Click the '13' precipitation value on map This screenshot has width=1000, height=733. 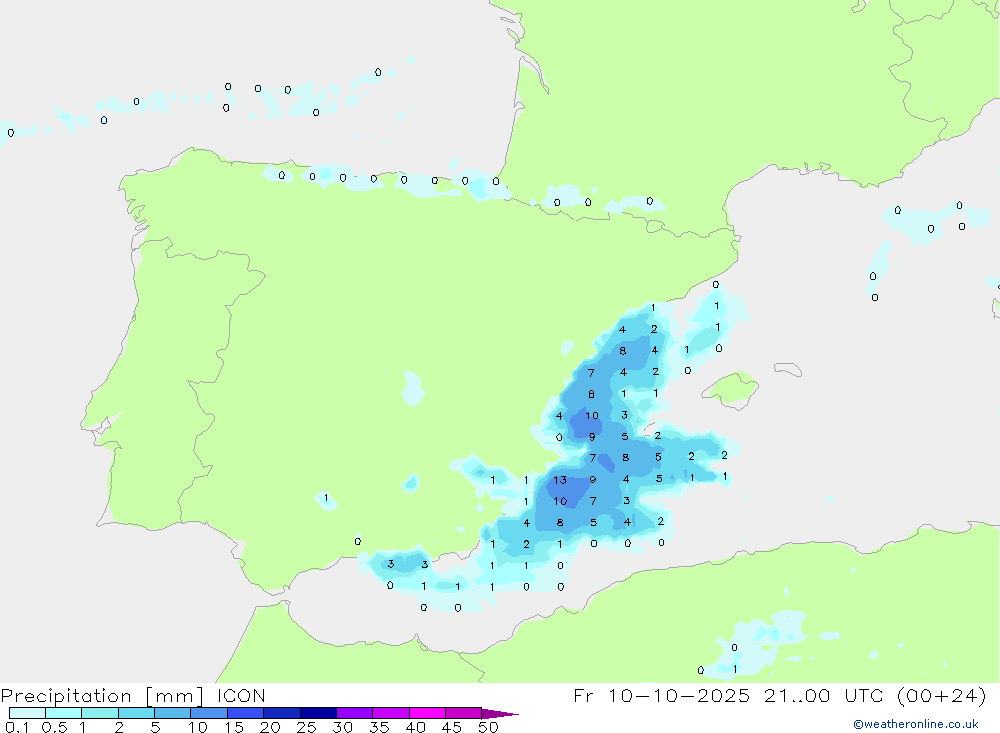(560, 480)
